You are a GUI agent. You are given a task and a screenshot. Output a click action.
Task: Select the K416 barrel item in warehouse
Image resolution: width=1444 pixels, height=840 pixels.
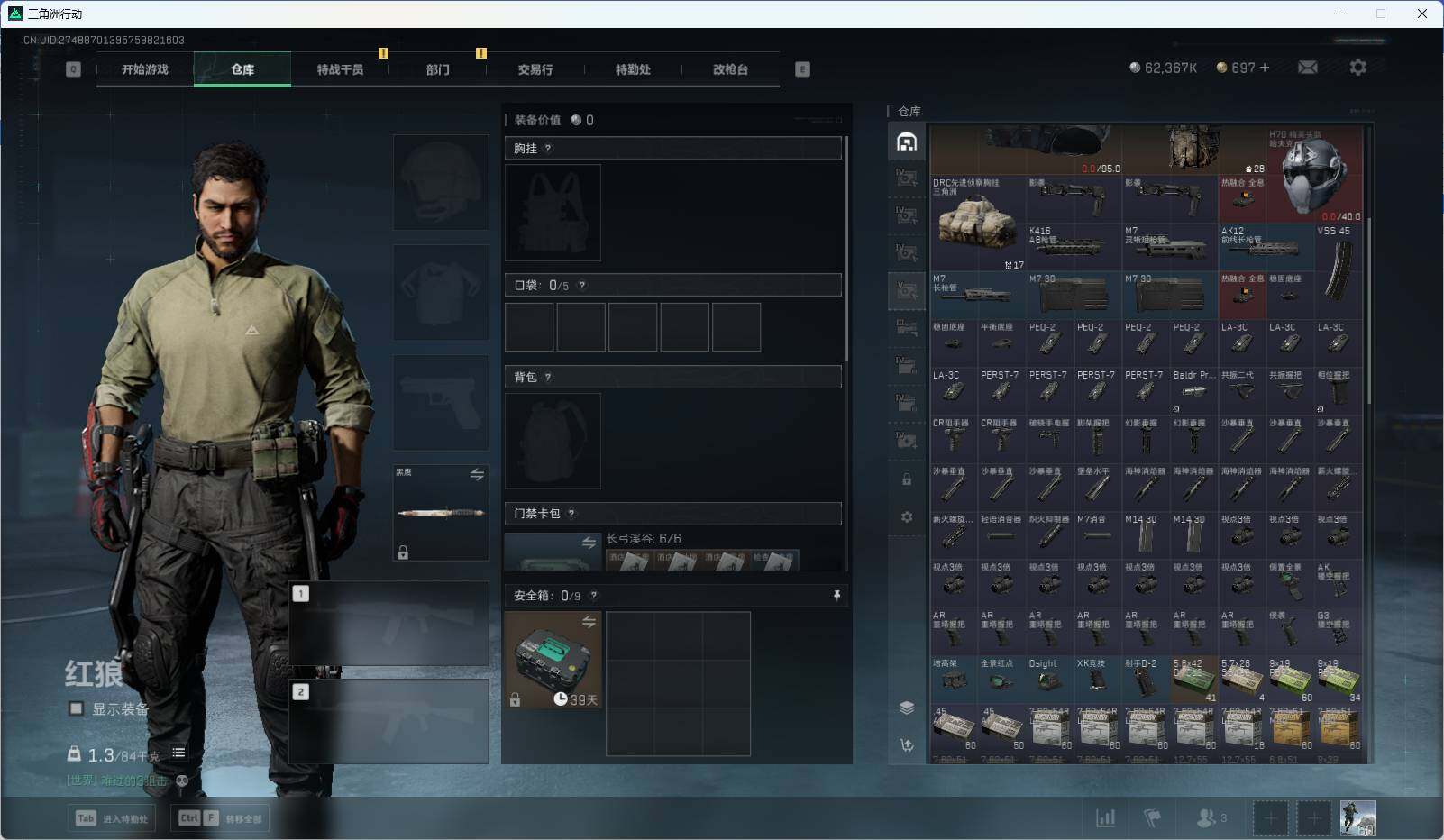point(1074,248)
